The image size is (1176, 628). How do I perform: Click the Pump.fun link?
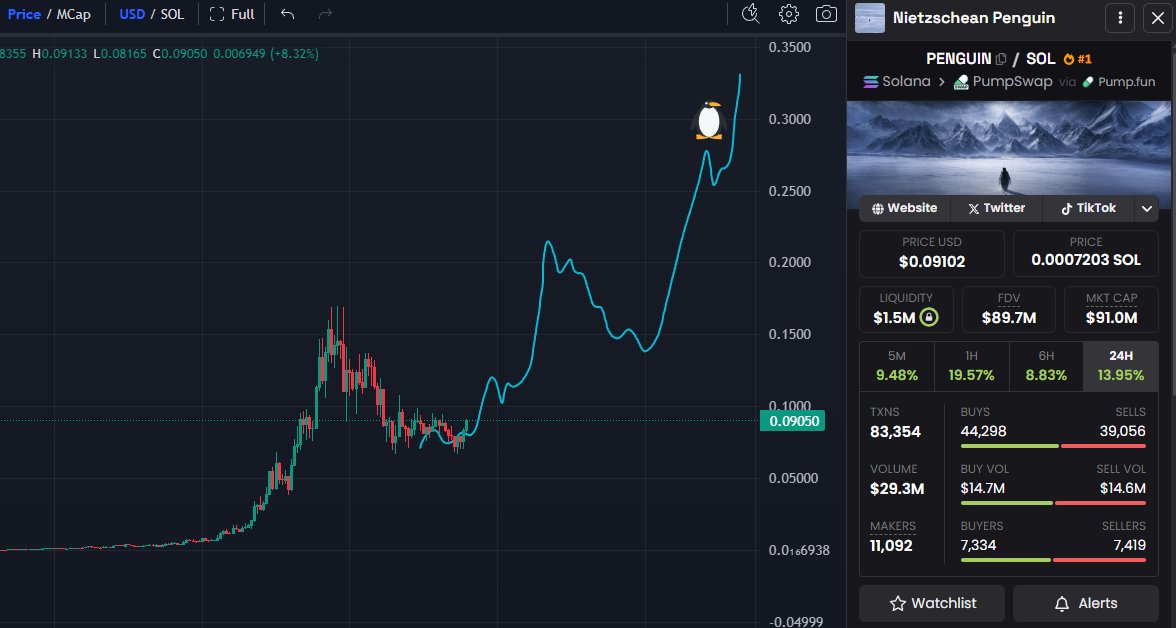[1118, 82]
